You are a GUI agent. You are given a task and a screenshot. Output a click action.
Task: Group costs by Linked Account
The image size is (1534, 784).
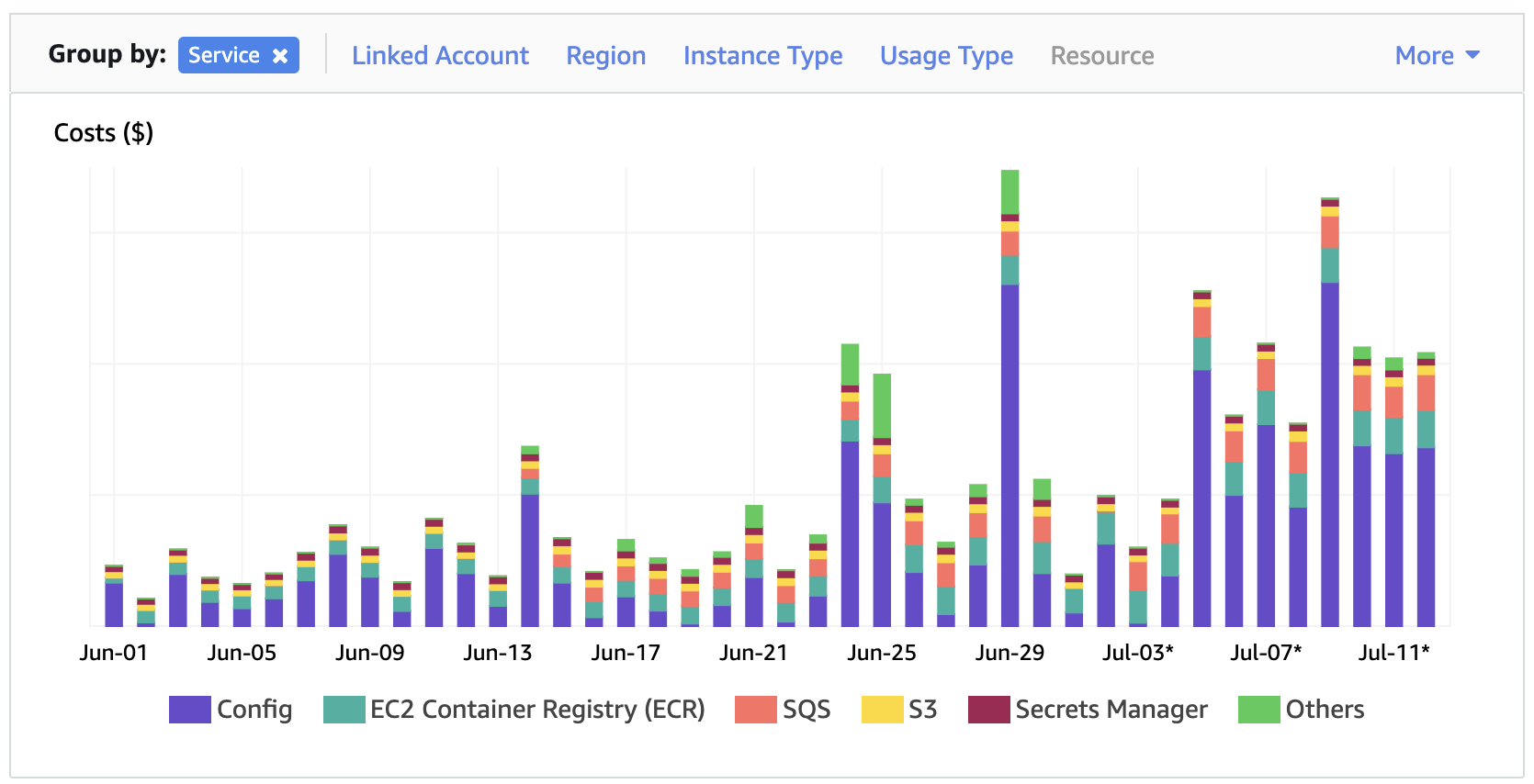coord(440,56)
